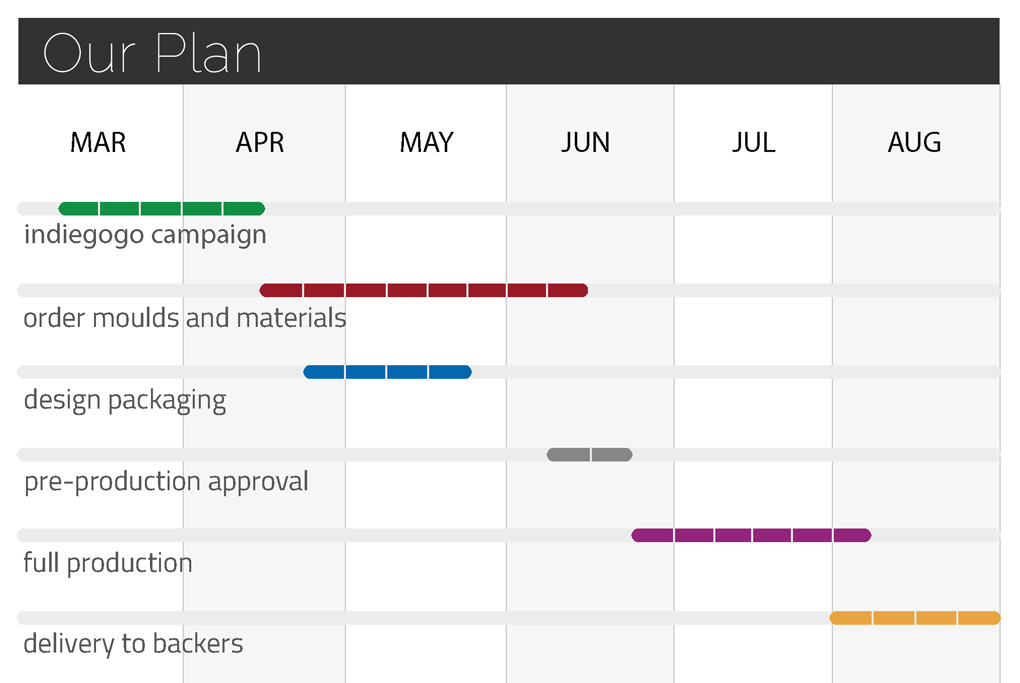Click the 'full production' text label
The width and height of the screenshot is (1020, 683).
[108, 563]
